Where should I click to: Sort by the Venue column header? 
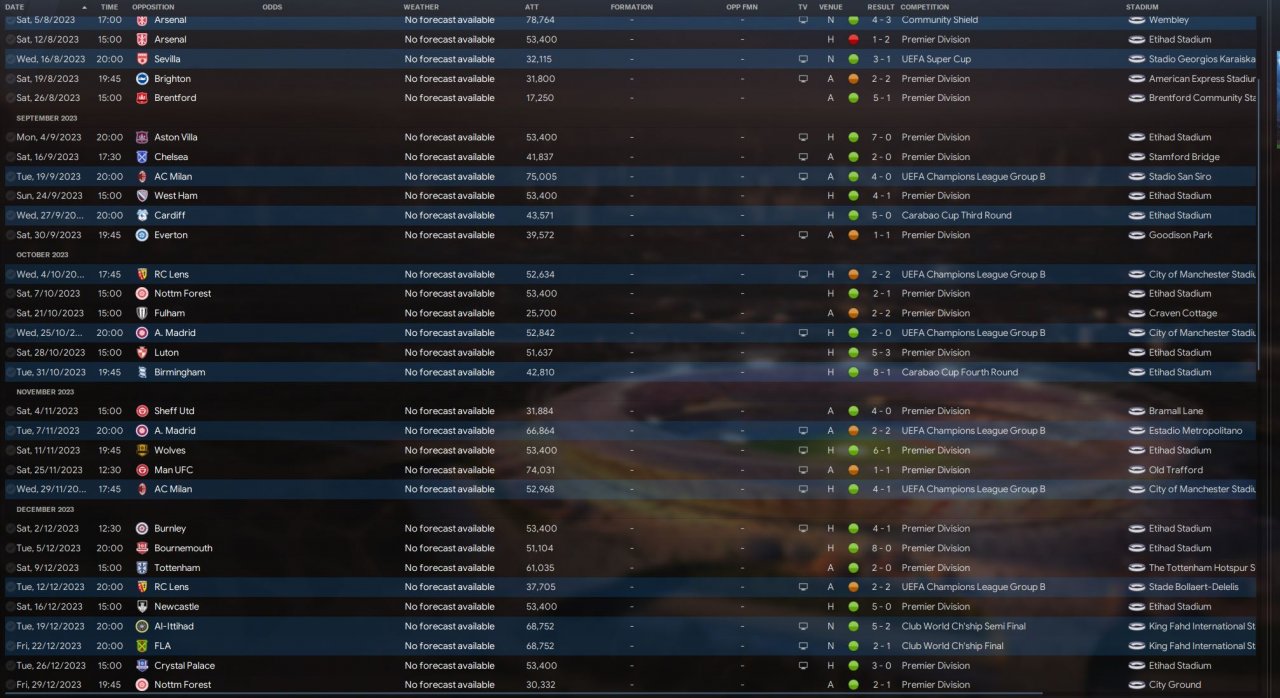(830, 7)
